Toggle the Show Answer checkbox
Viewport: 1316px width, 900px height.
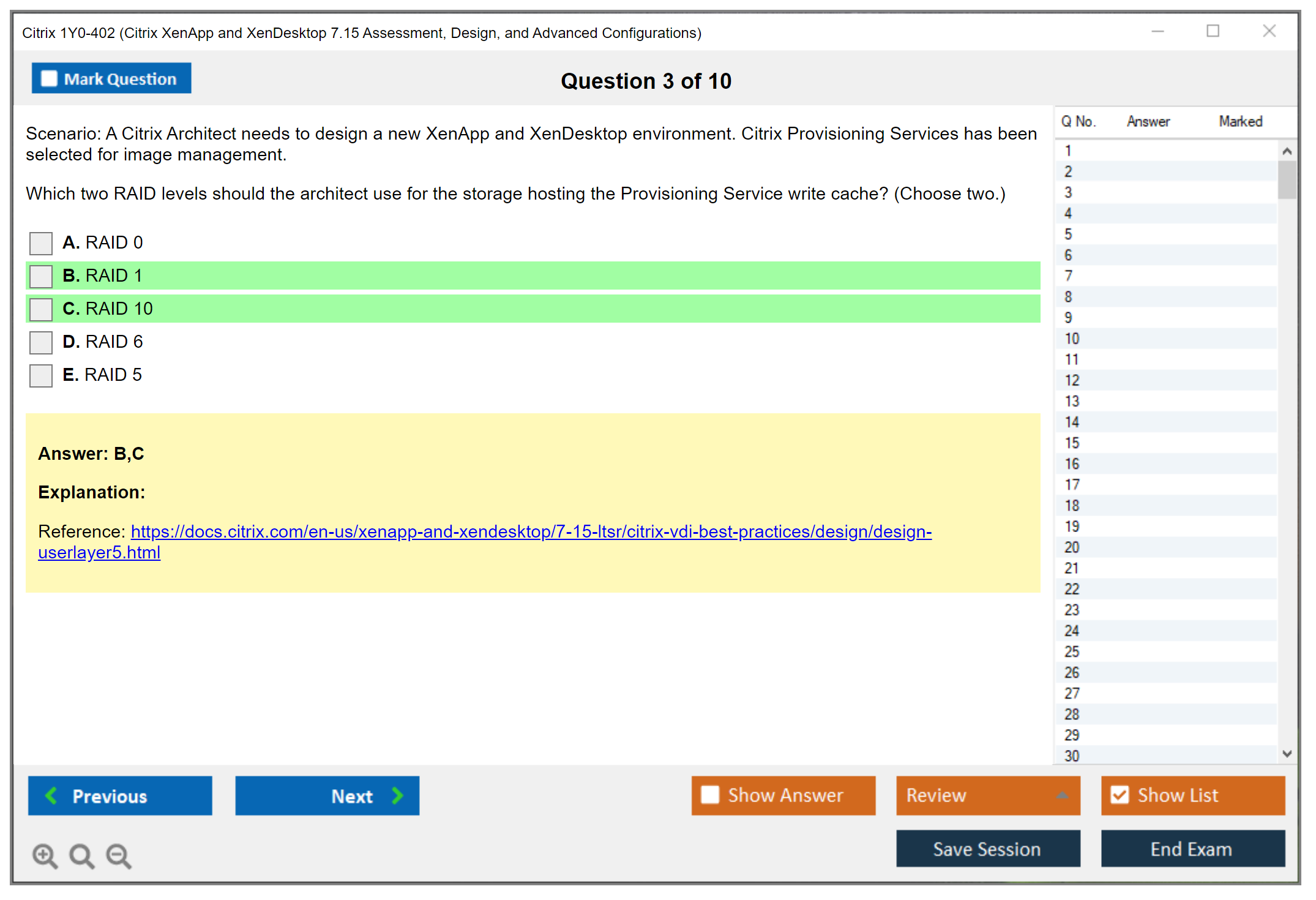coord(710,795)
